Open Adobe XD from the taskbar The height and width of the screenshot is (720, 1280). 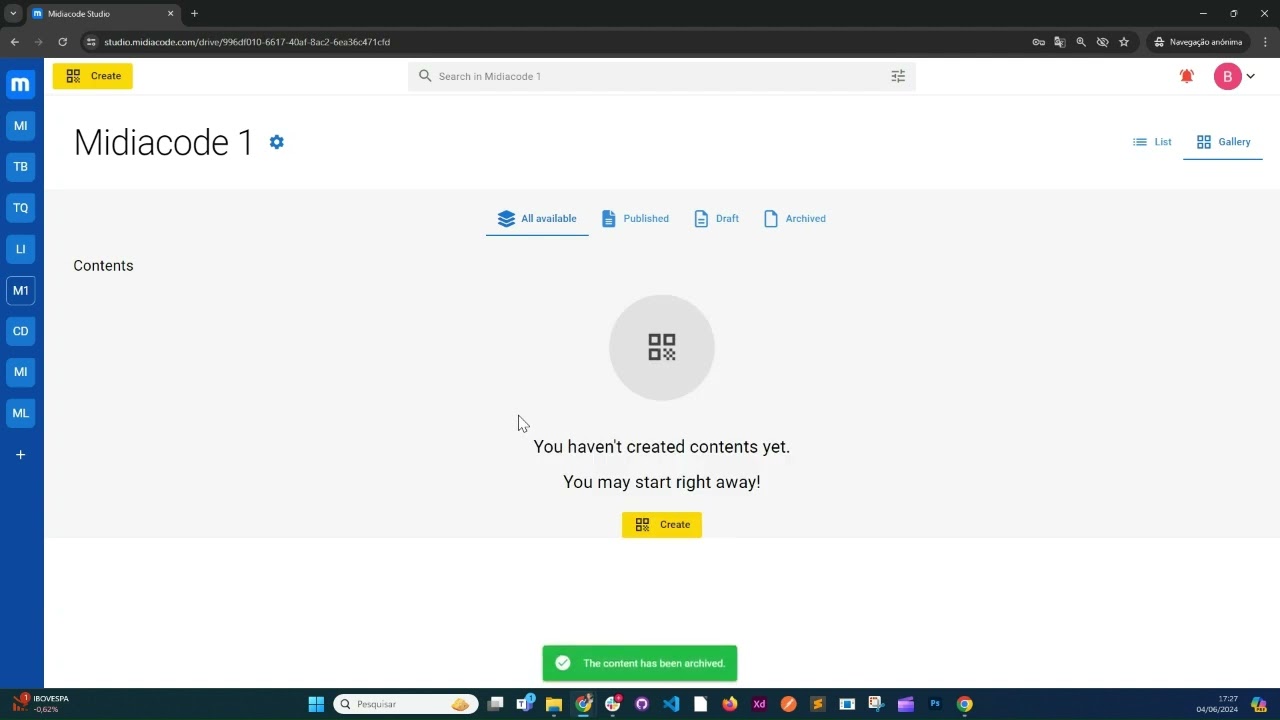pyautogui.click(x=759, y=704)
